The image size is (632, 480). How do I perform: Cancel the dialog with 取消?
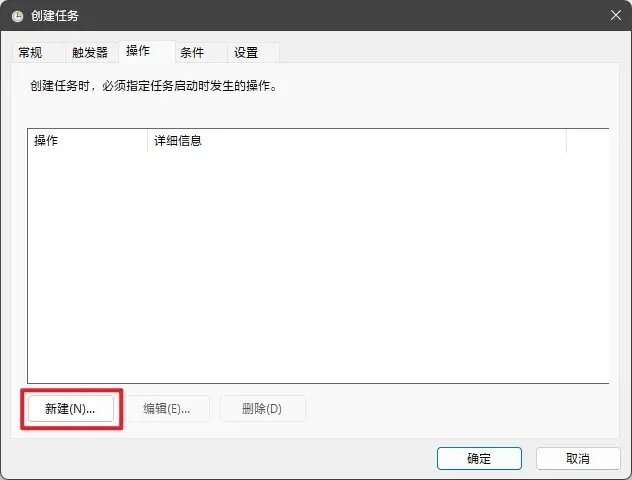coord(578,458)
